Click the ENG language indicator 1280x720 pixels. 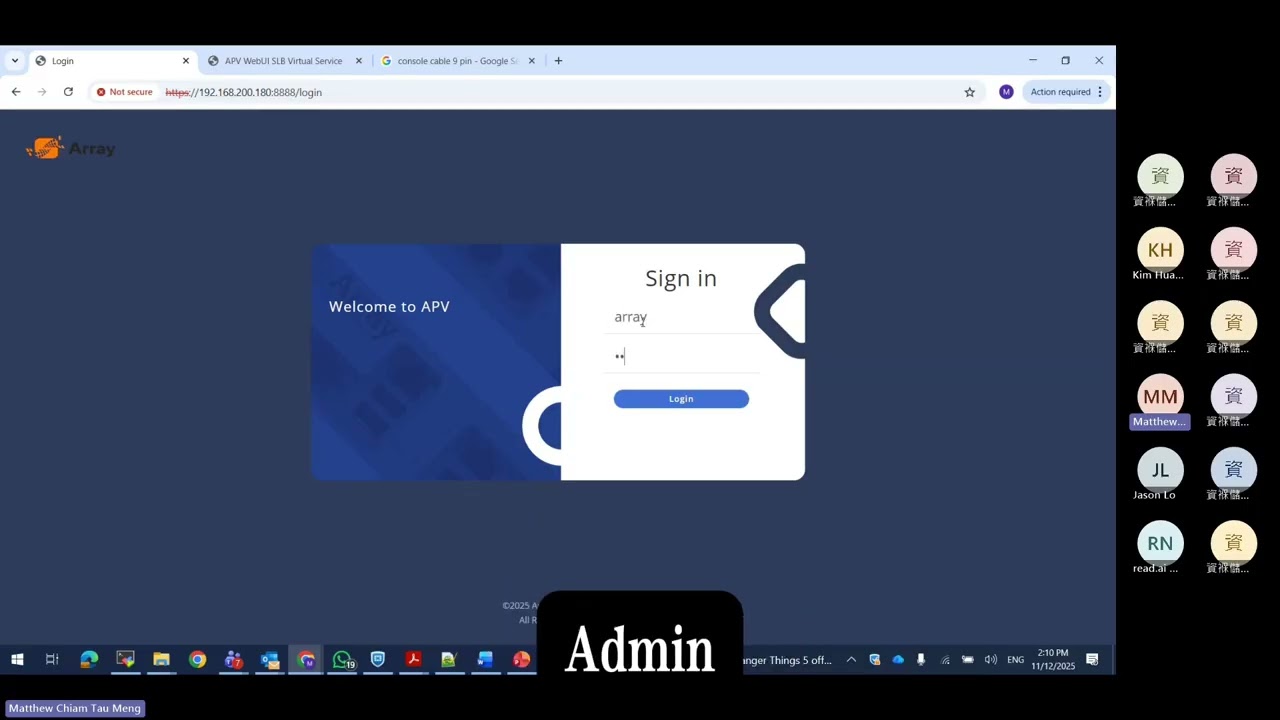1016,660
